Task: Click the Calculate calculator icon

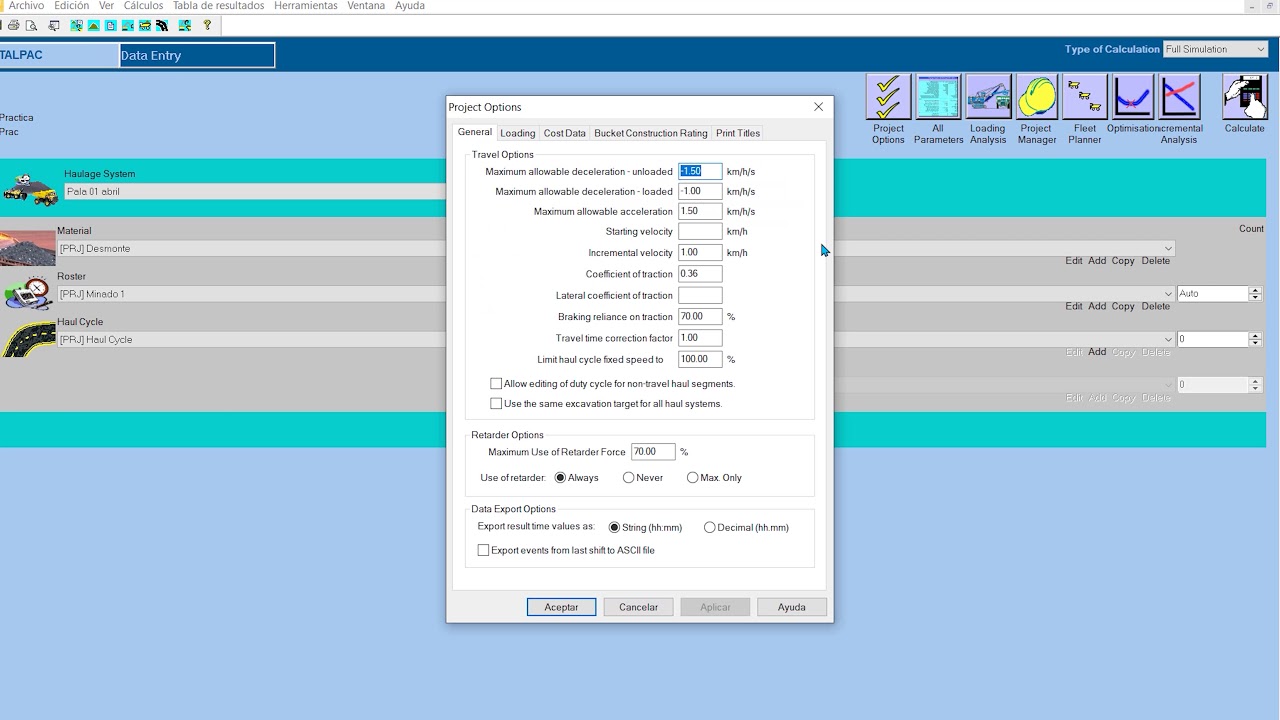Action: [x=1245, y=97]
